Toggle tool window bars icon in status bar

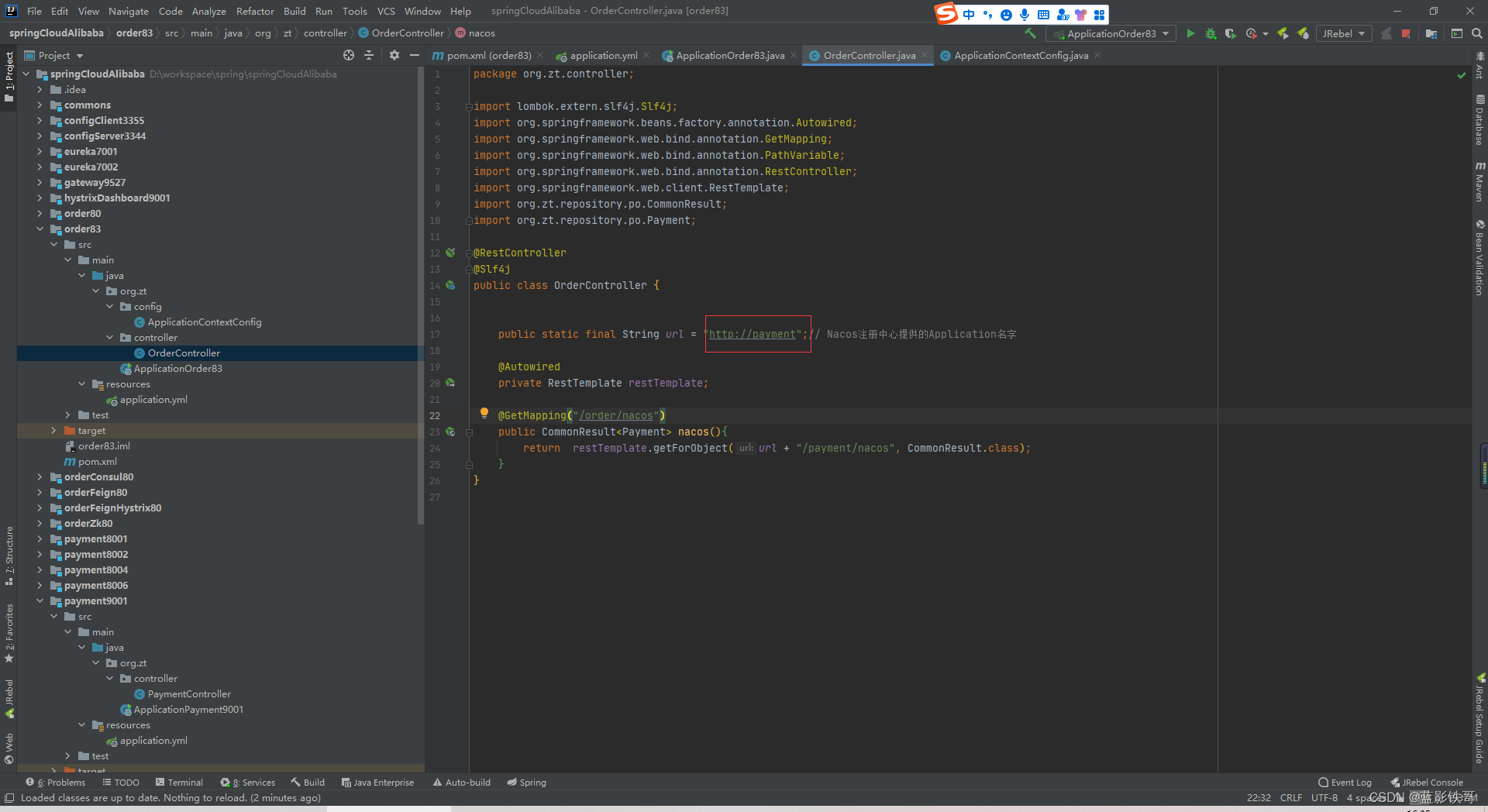[9, 797]
